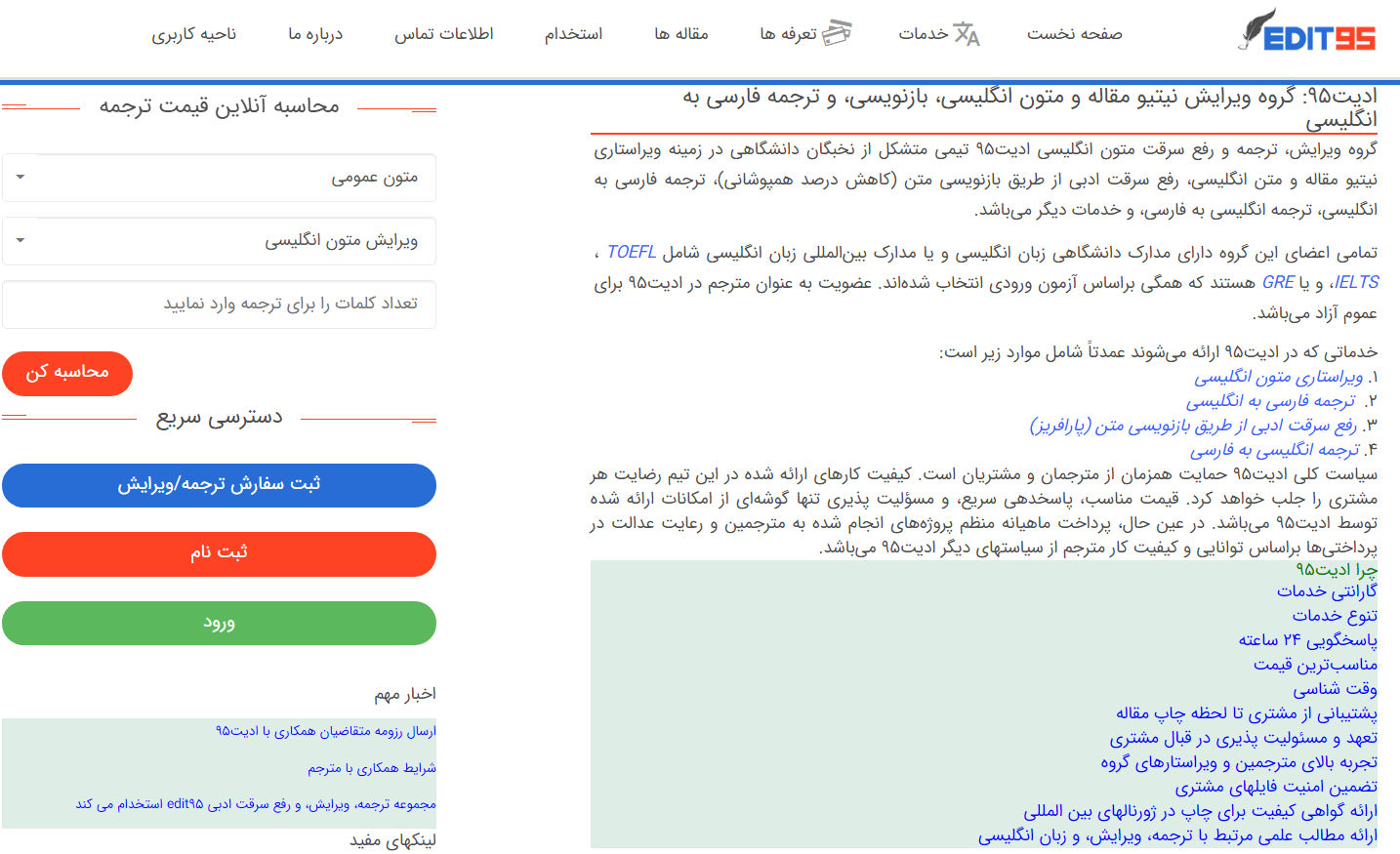Click the green ورود button

click(x=219, y=623)
